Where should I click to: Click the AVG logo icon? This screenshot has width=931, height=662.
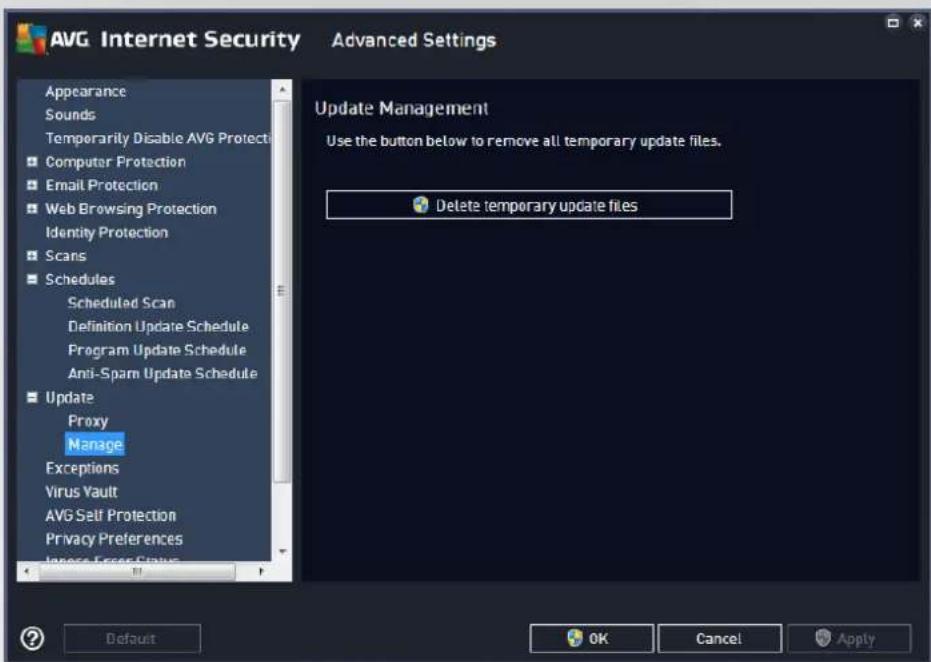pyautogui.click(x=31, y=39)
